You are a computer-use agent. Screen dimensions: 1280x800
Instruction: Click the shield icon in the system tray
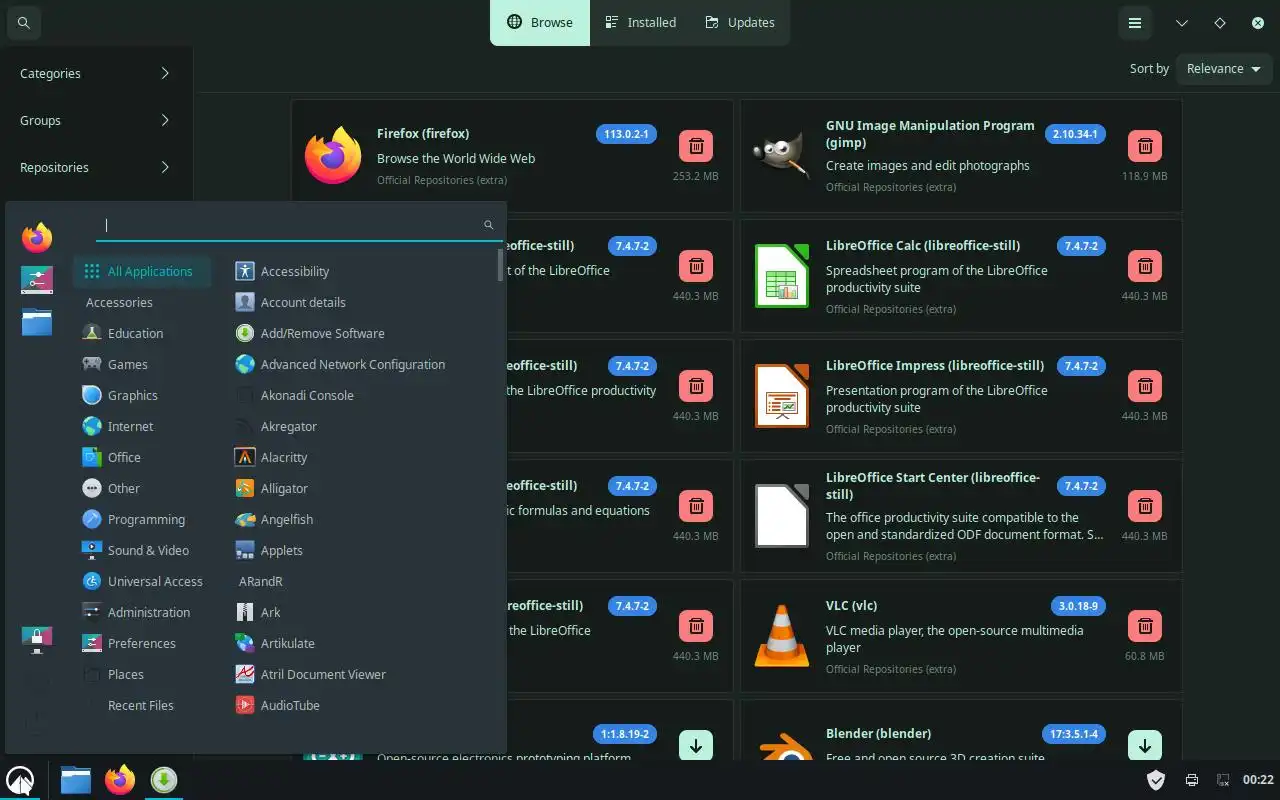coord(1156,780)
